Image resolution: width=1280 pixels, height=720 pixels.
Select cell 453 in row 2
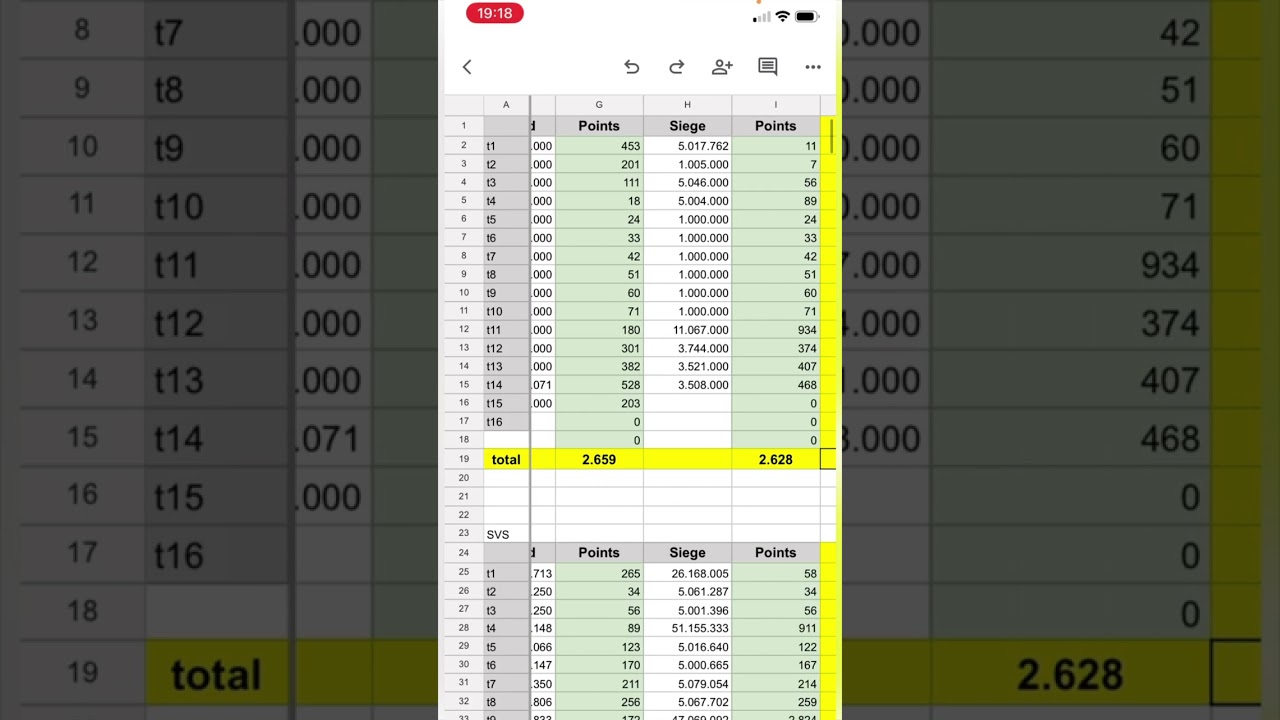pyautogui.click(x=599, y=146)
